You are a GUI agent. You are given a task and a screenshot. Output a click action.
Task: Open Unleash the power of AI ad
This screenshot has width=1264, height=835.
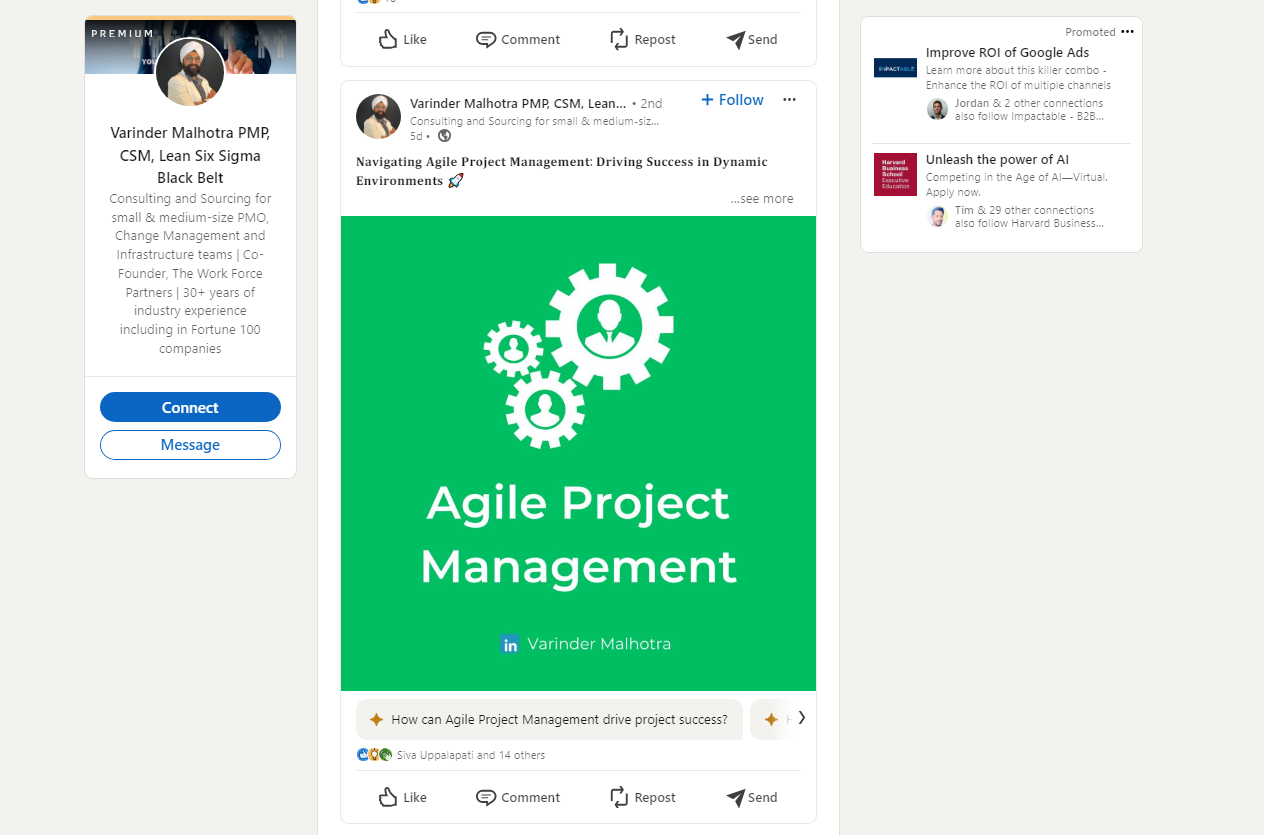997,160
